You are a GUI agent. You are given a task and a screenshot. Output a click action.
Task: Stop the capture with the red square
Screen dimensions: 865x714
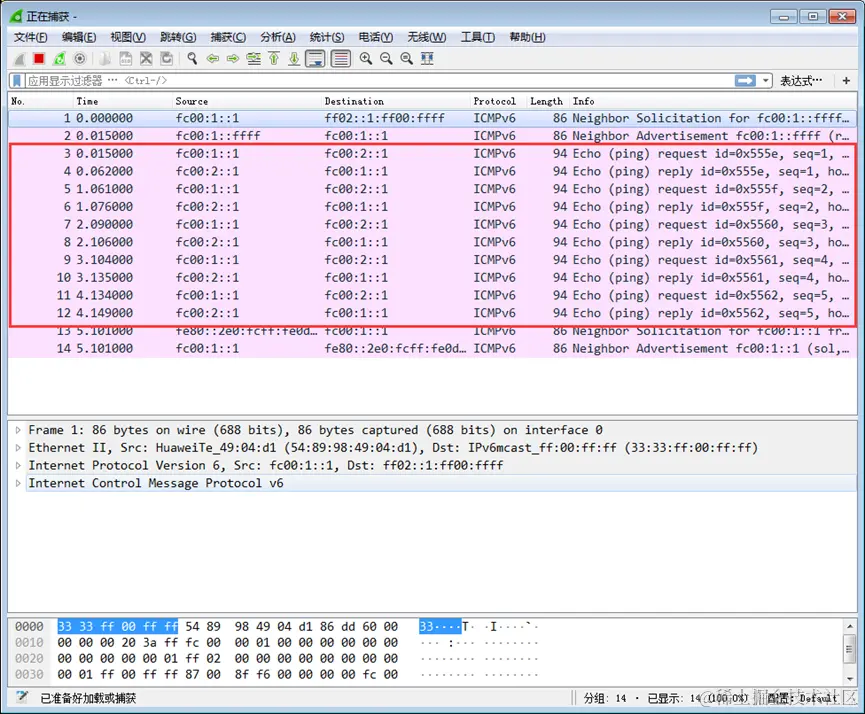(39, 58)
